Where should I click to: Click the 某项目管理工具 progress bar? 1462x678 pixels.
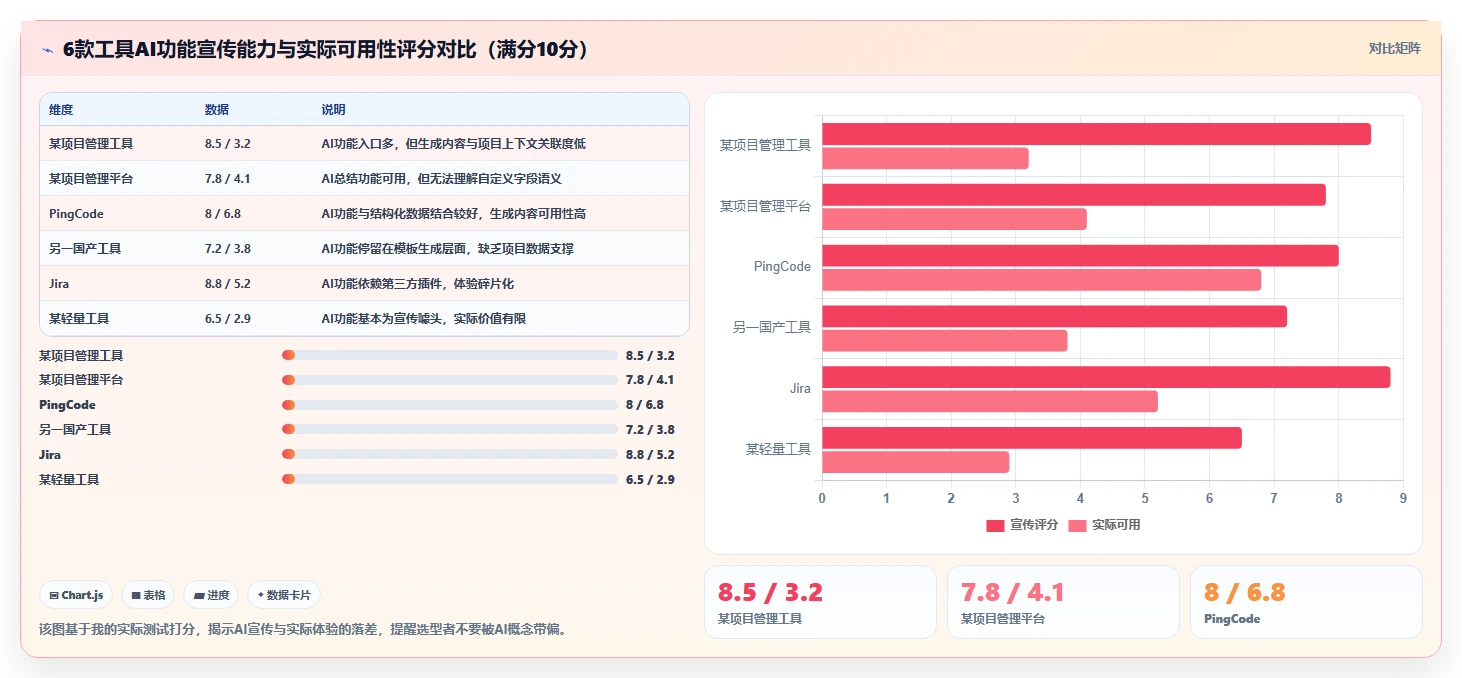(x=450, y=355)
